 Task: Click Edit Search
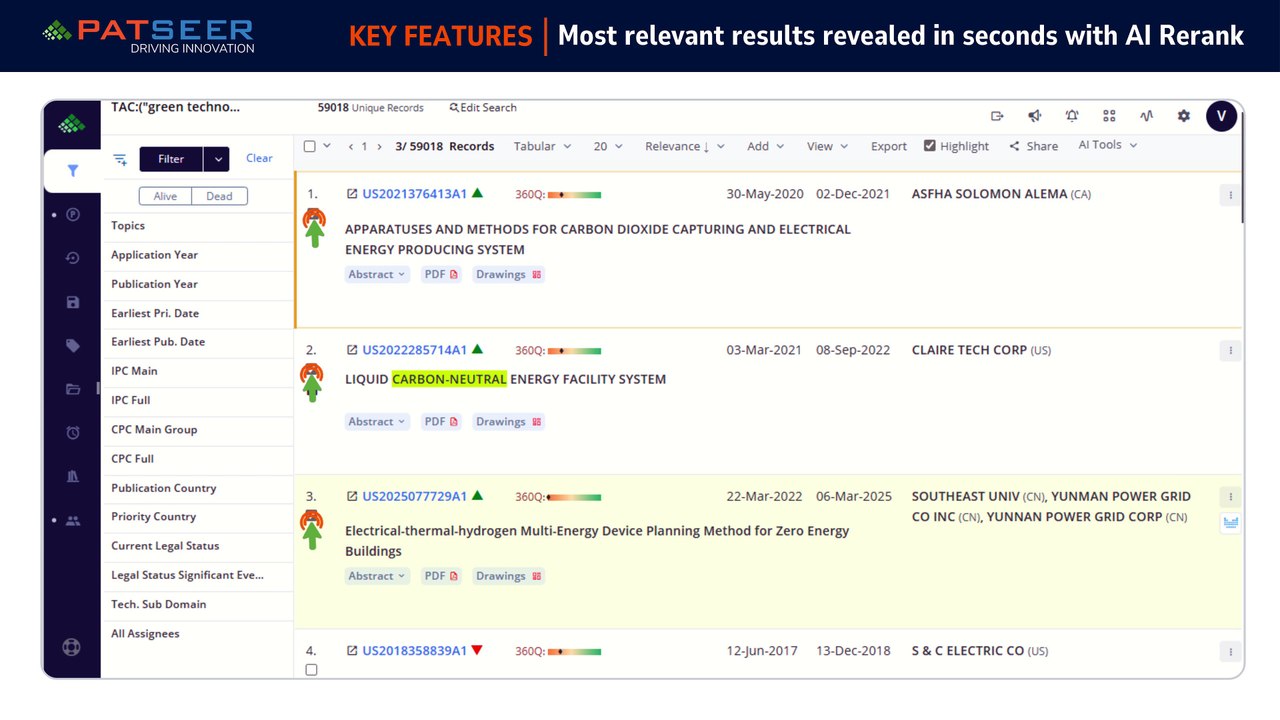483,108
